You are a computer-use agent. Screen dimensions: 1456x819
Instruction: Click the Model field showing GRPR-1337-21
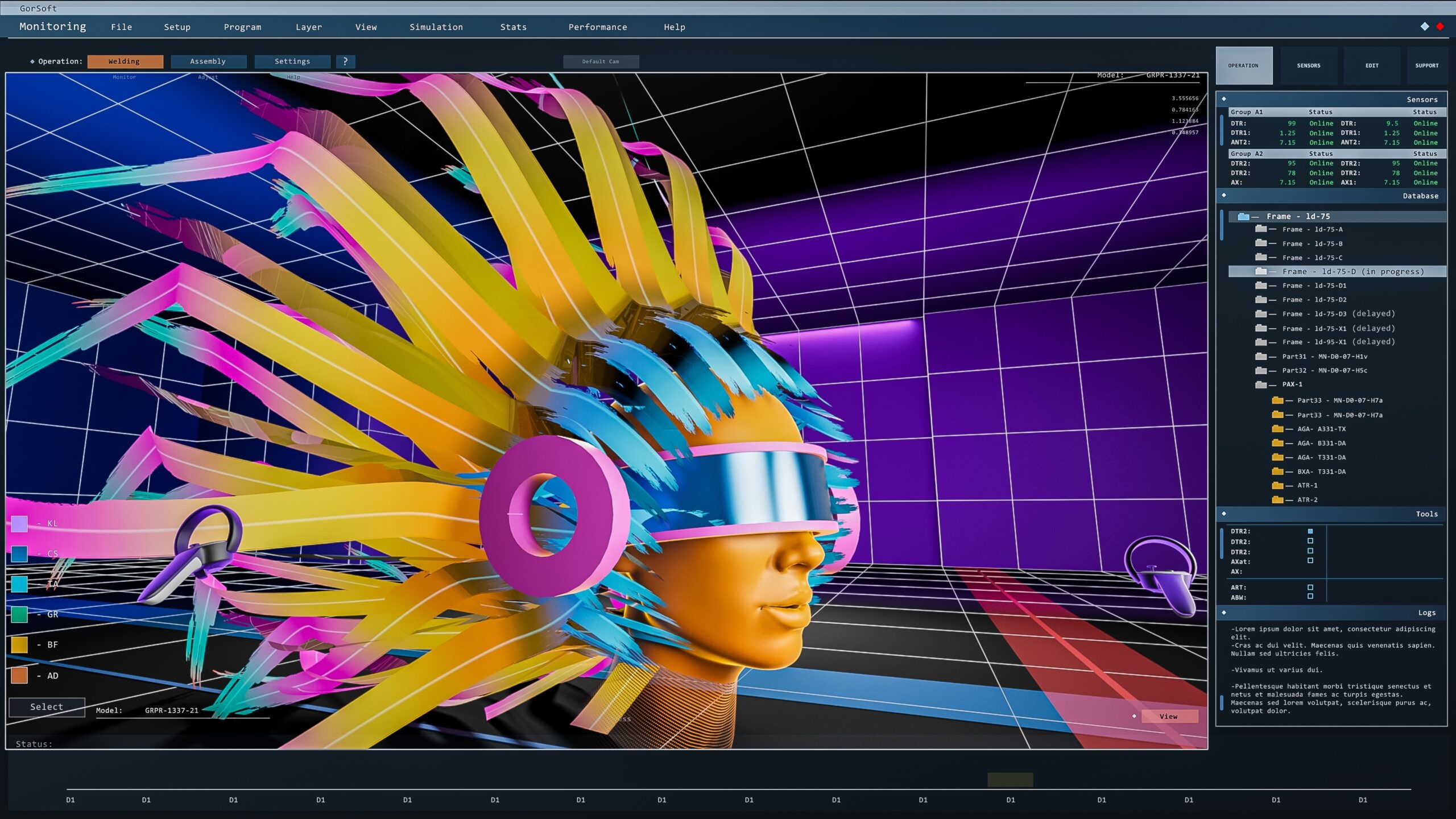(171, 710)
